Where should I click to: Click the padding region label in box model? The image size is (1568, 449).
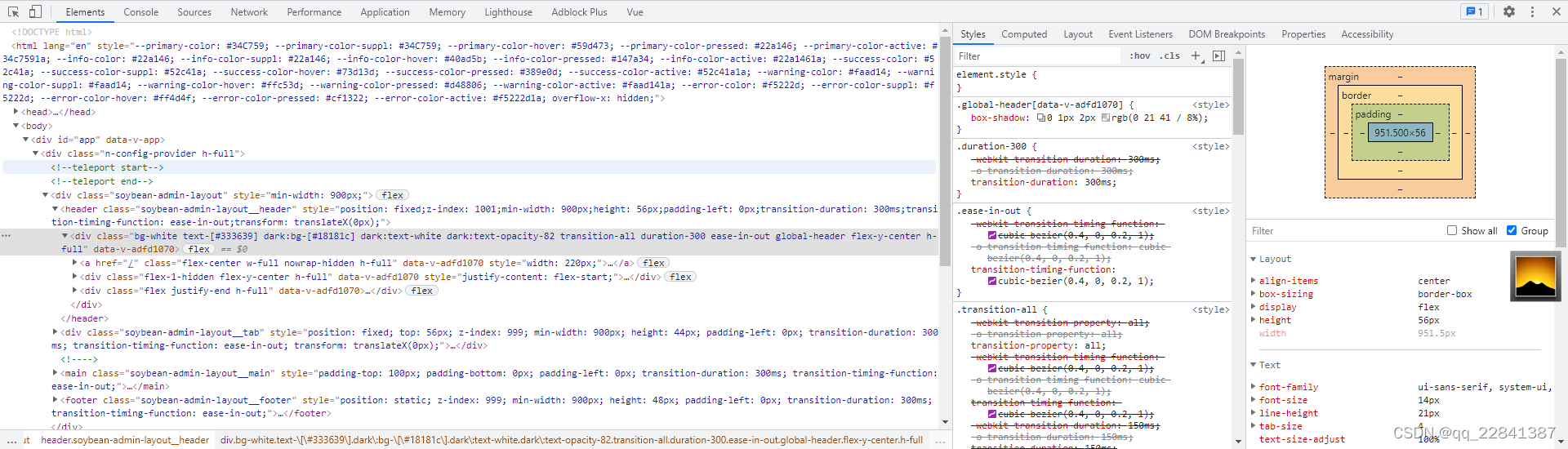[1373, 114]
